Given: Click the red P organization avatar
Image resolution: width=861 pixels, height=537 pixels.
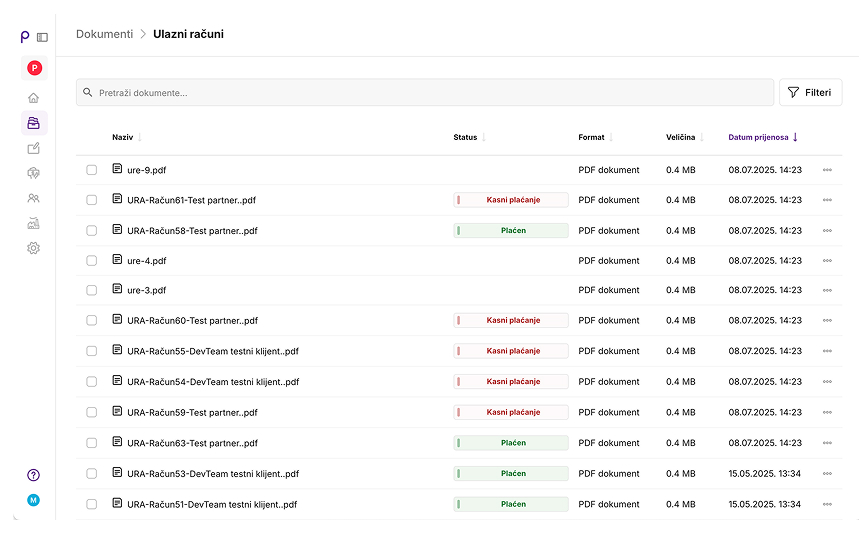Looking at the screenshot, I should 34,68.
